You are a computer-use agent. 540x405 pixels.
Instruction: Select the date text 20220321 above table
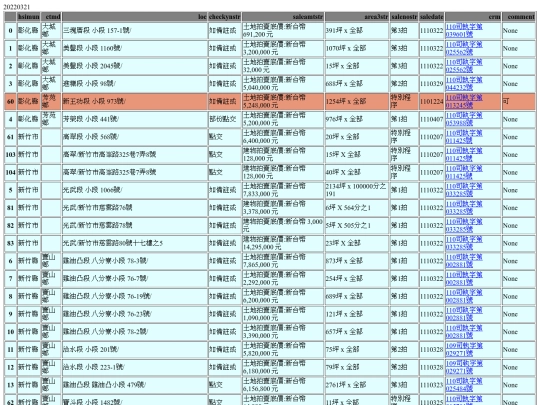click(x=17, y=7)
